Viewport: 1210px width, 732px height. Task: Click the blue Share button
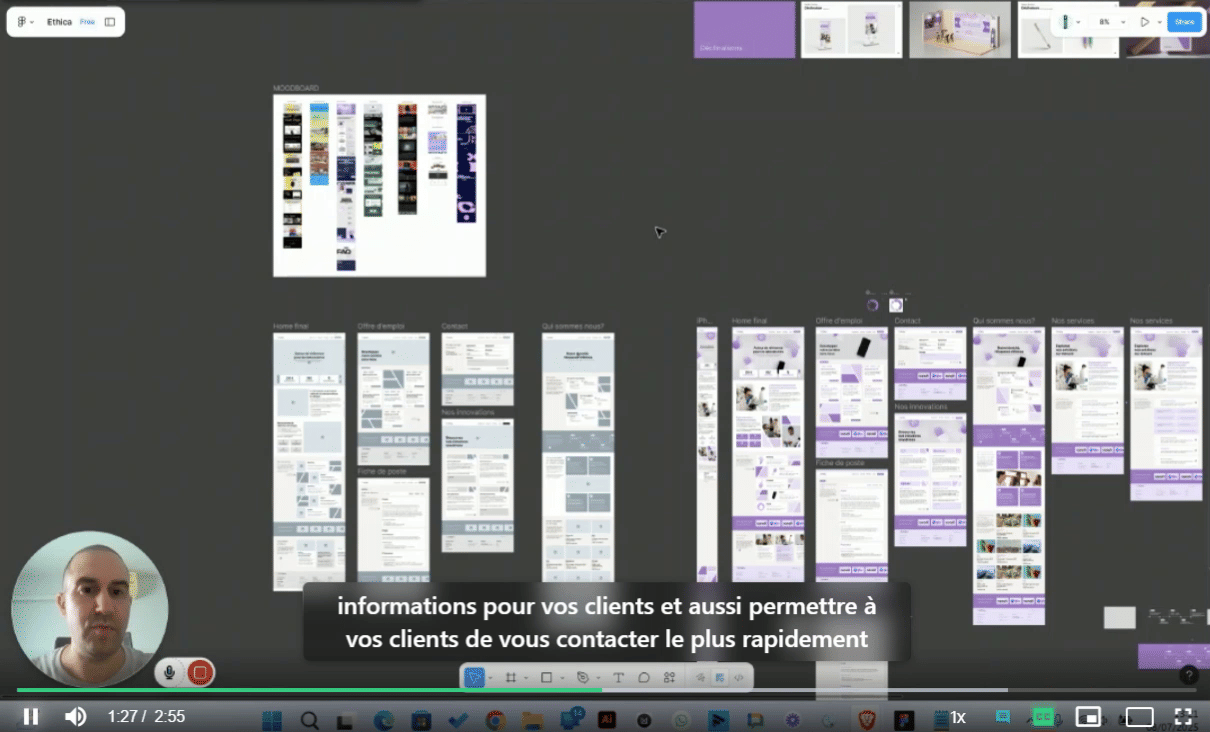[x=1184, y=22]
